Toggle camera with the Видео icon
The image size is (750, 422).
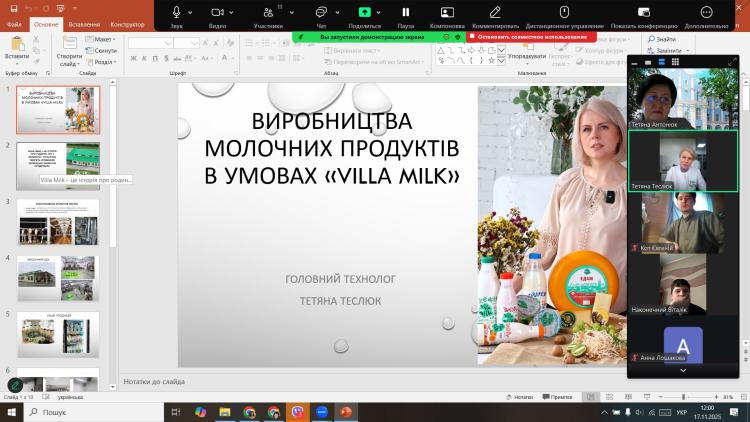[218, 12]
